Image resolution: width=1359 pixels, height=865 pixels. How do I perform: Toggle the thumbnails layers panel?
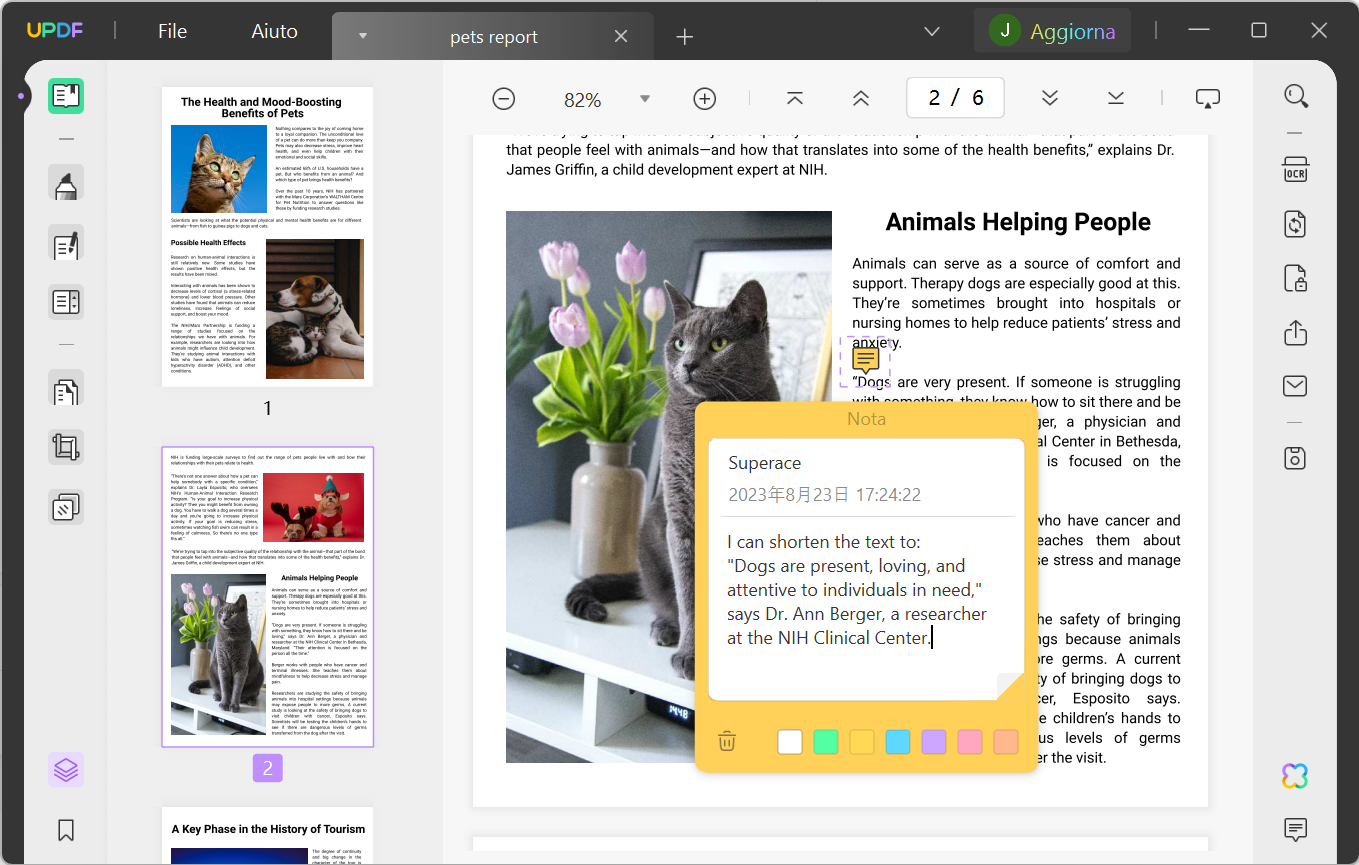pos(66,770)
